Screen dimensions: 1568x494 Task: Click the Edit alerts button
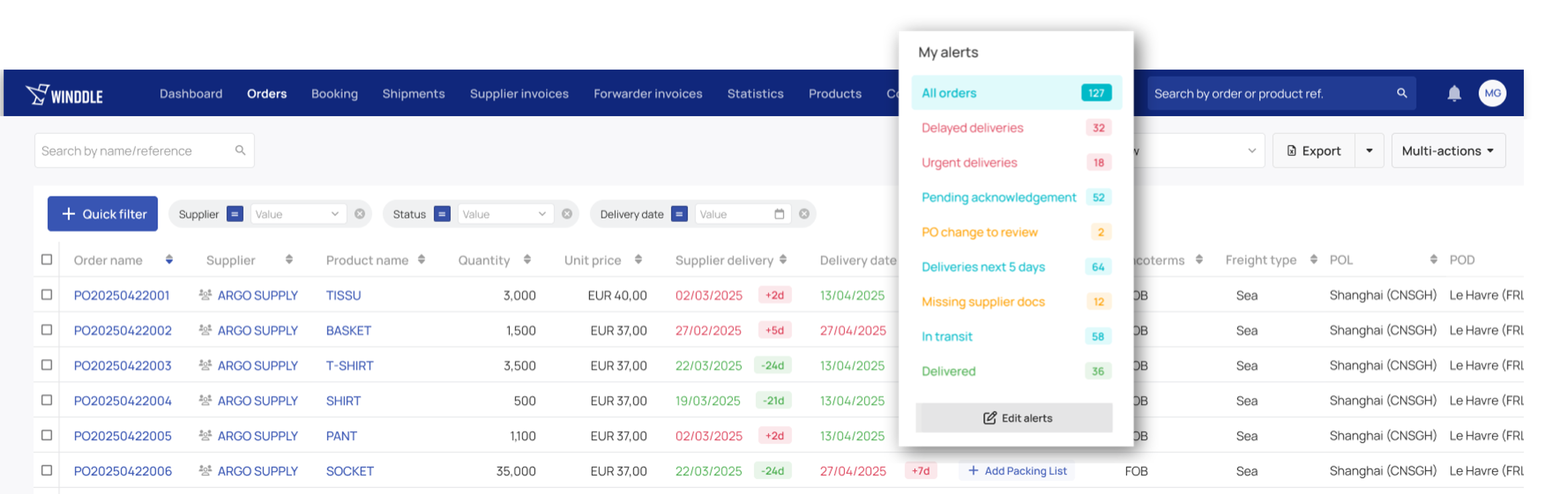pyautogui.click(x=1014, y=418)
